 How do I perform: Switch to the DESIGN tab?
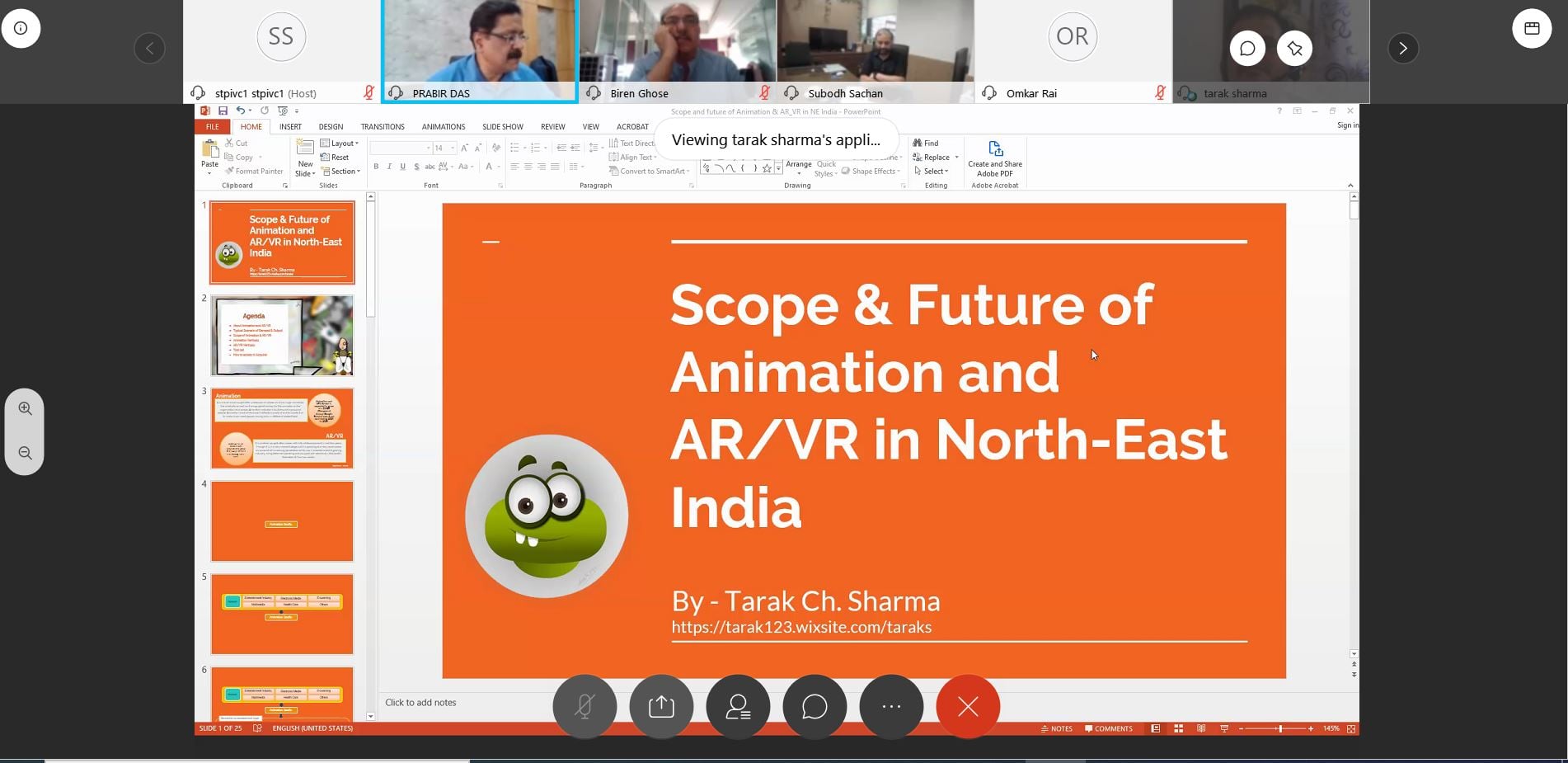click(331, 127)
